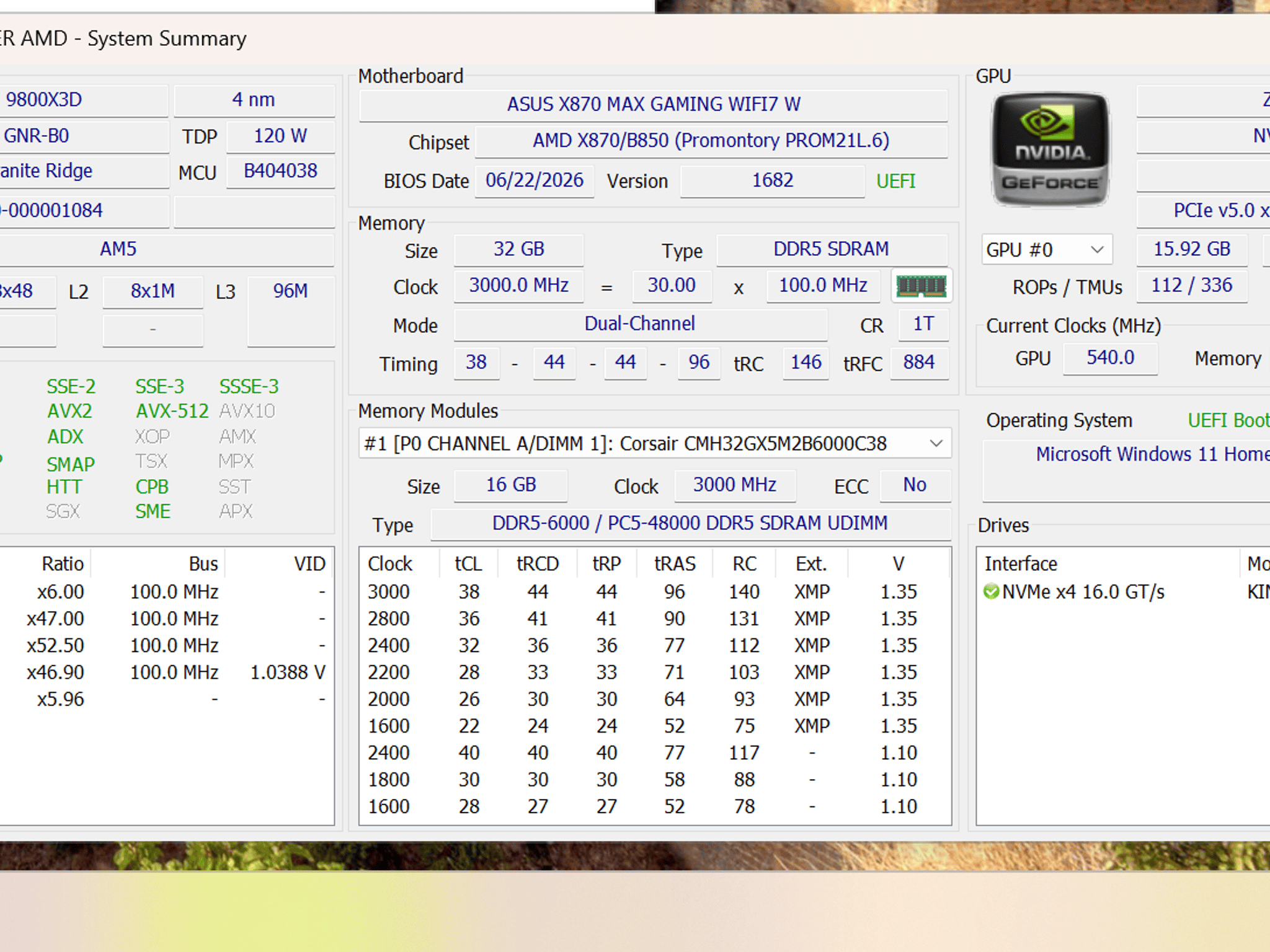Click the memory multiplier 30.00 value
The width and height of the screenshot is (1270, 952).
pos(672,285)
